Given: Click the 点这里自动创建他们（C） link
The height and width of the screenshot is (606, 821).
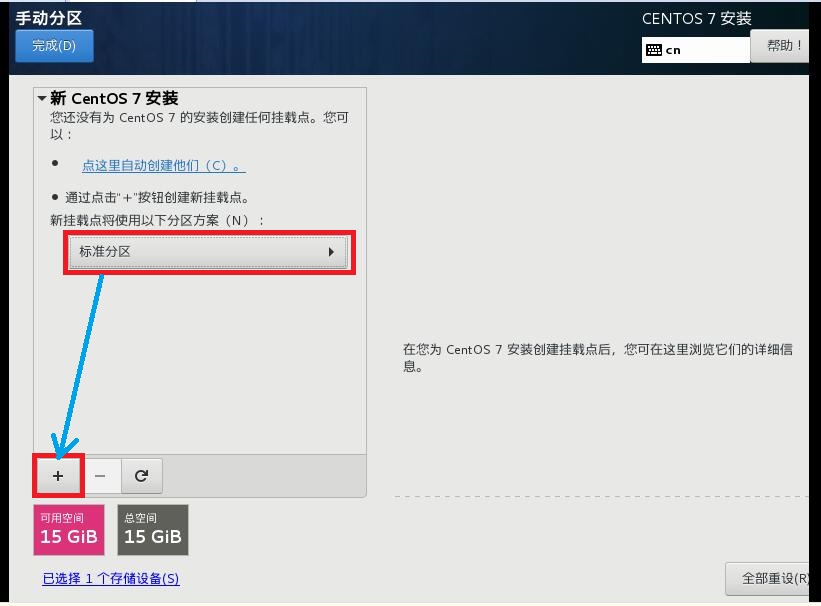Looking at the screenshot, I should click(164, 166).
